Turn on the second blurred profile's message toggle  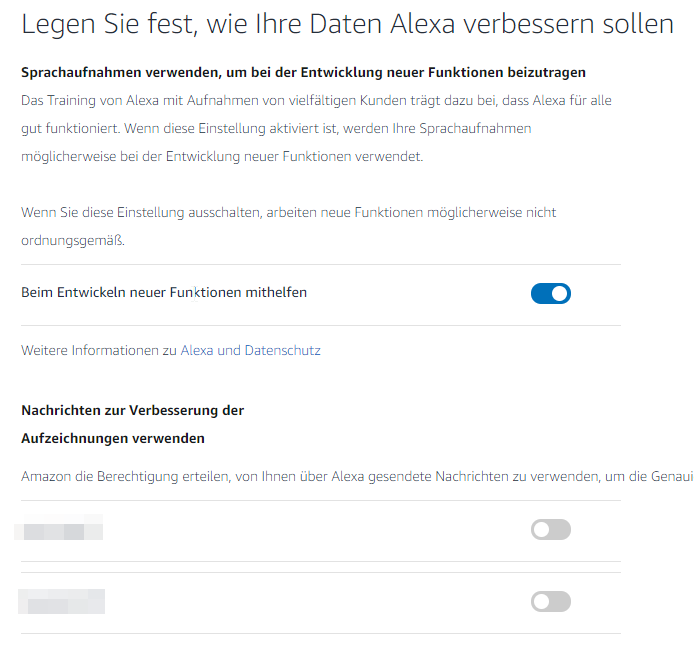(551, 601)
